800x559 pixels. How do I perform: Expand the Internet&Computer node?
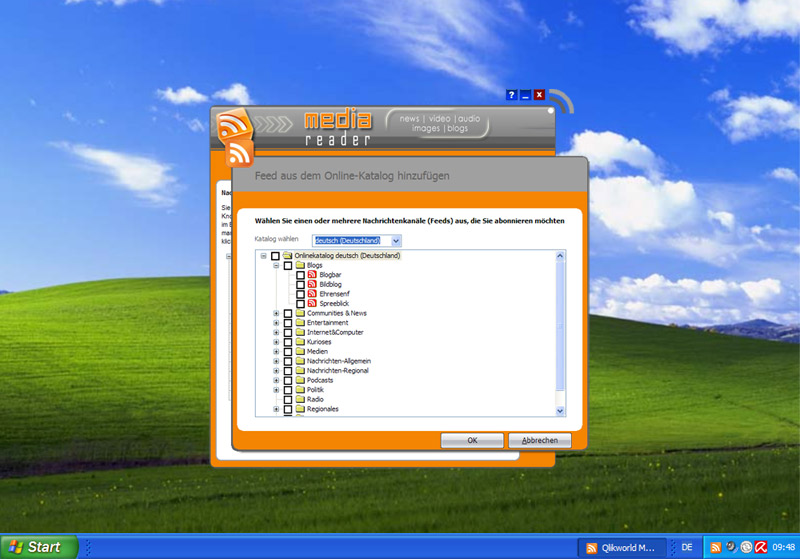click(x=276, y=333)
